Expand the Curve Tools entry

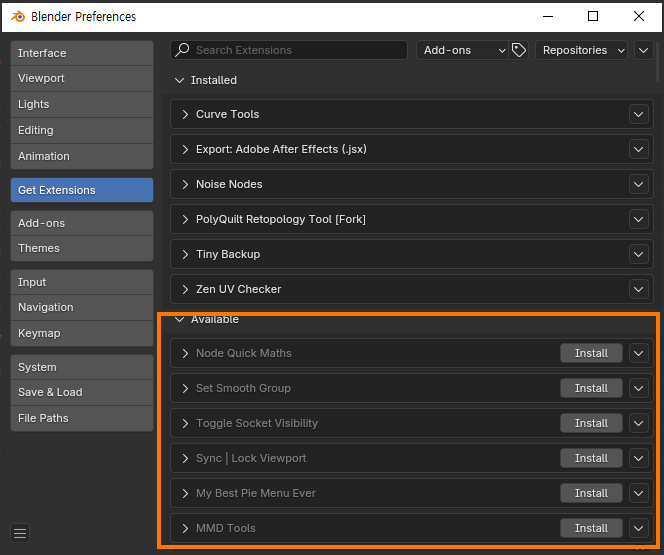(185, 114)
